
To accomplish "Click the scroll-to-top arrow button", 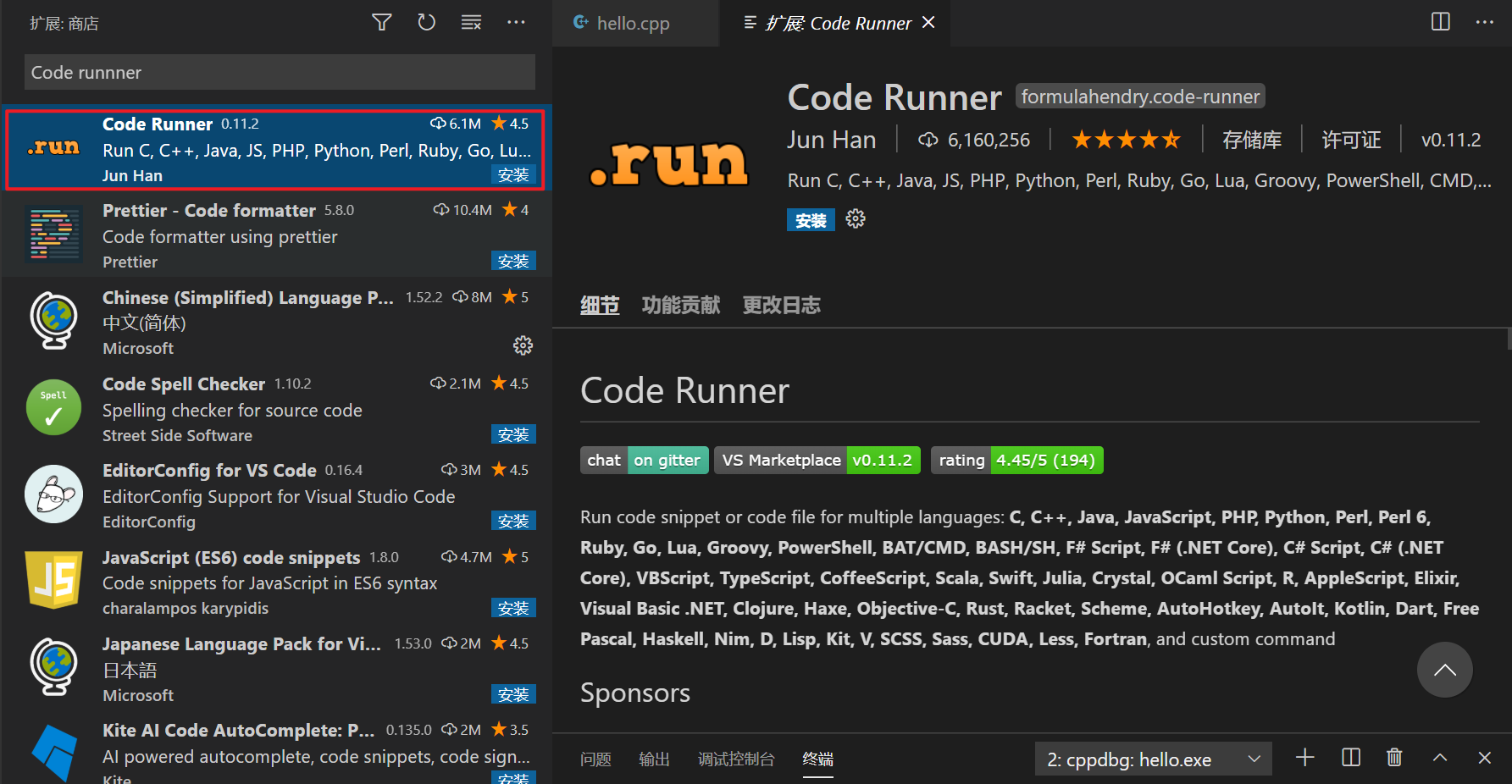I will (x=1444, y=670).
